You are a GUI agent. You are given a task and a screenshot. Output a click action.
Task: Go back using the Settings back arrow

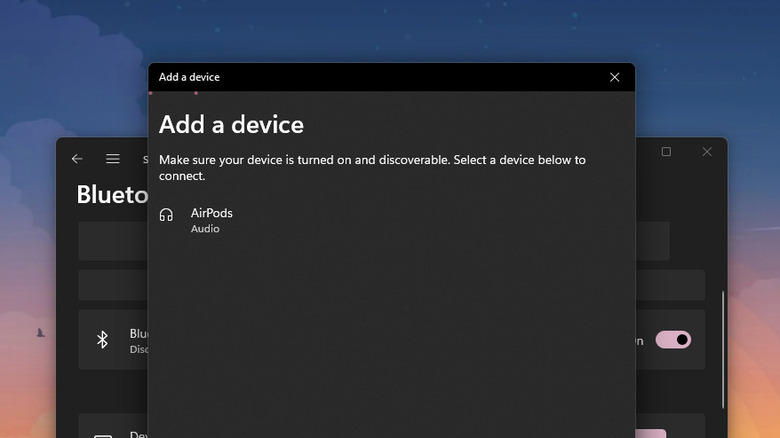tap(77, 159)
